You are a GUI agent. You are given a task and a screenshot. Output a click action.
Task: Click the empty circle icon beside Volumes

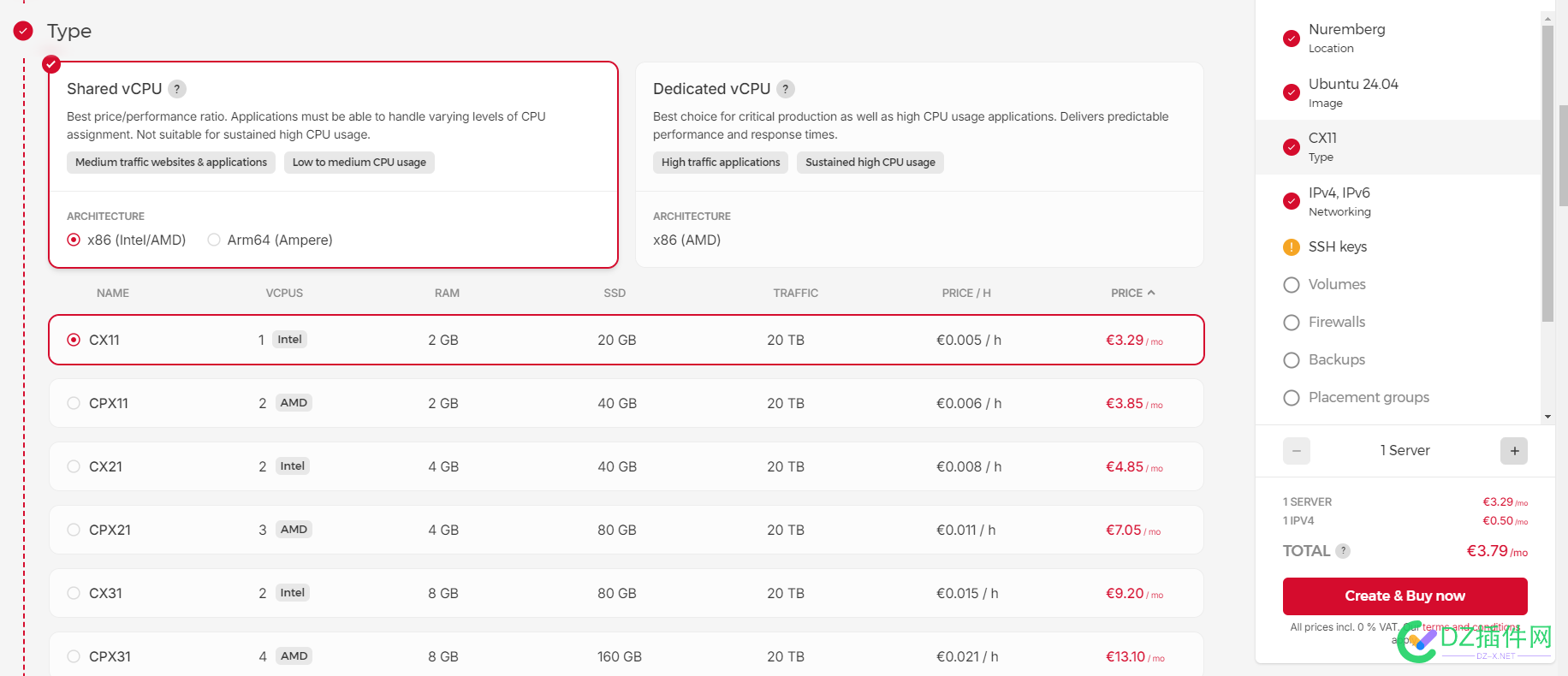tap(1292, 285)
